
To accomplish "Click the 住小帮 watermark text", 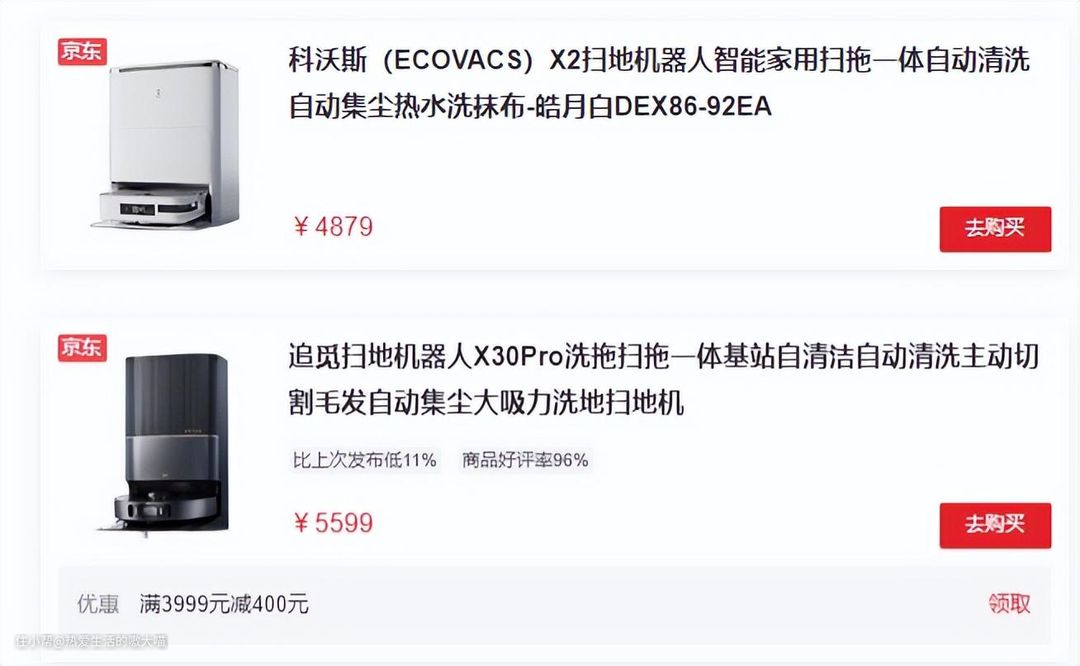I will click(91, 641).
